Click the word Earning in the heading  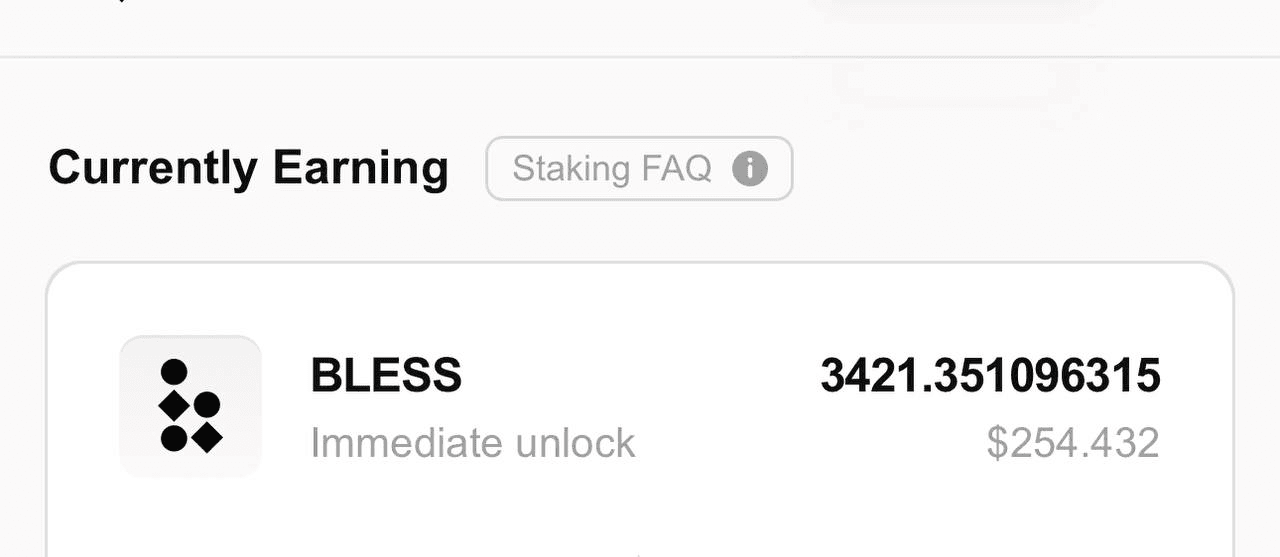(360, 168)
